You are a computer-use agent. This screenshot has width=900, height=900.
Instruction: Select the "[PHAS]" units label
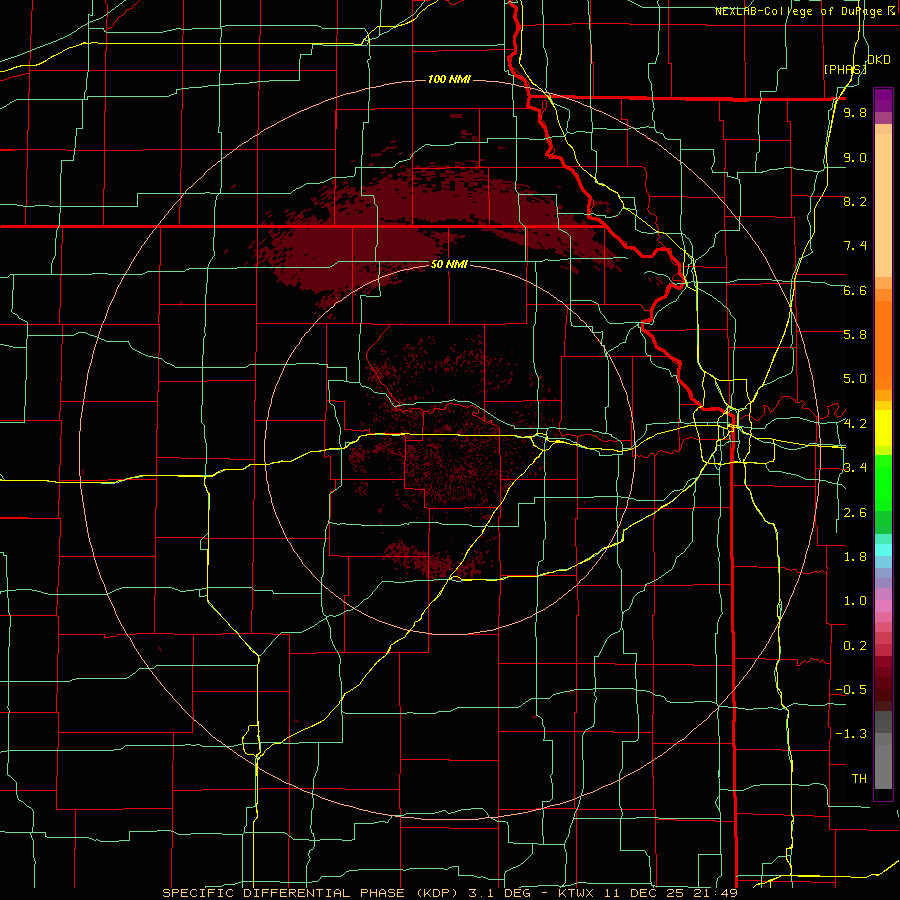click(845, 69)
